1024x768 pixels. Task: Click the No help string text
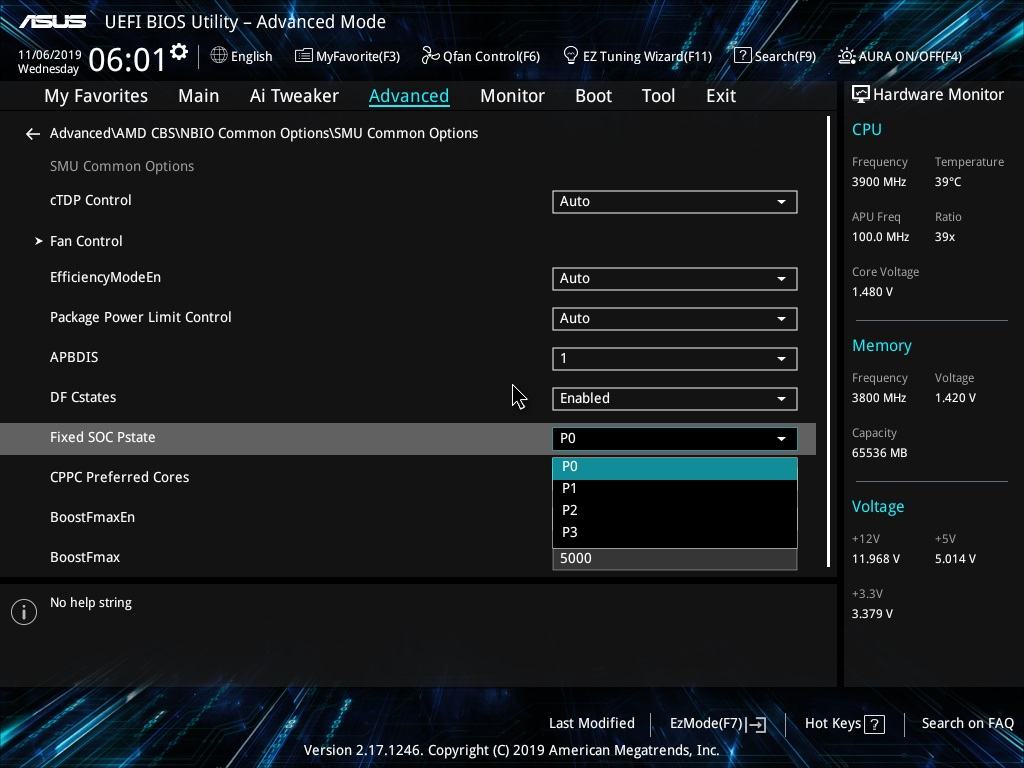pos(91,603)
